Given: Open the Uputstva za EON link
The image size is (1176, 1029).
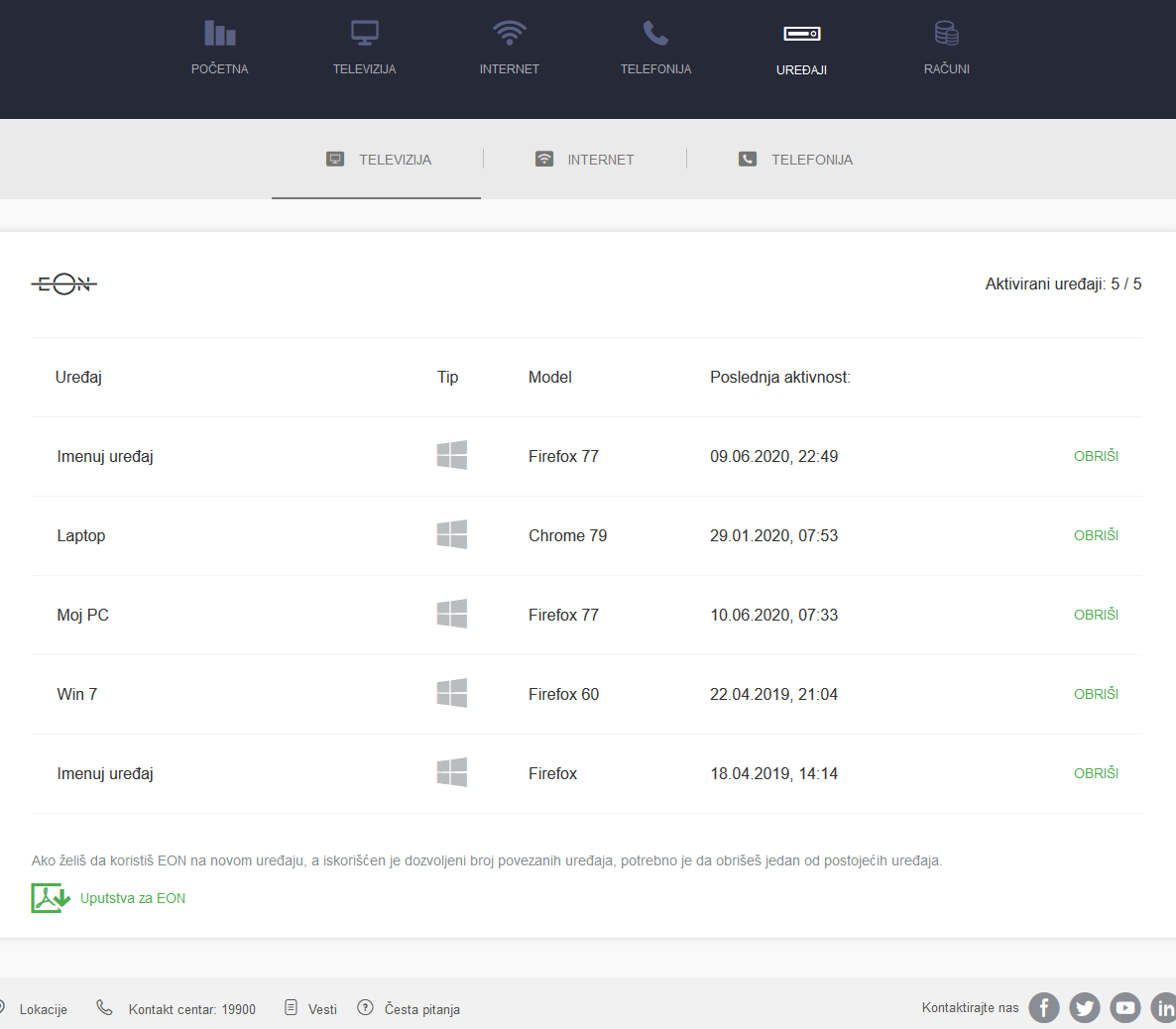Looking at the screenshot, I should (133, 898).
